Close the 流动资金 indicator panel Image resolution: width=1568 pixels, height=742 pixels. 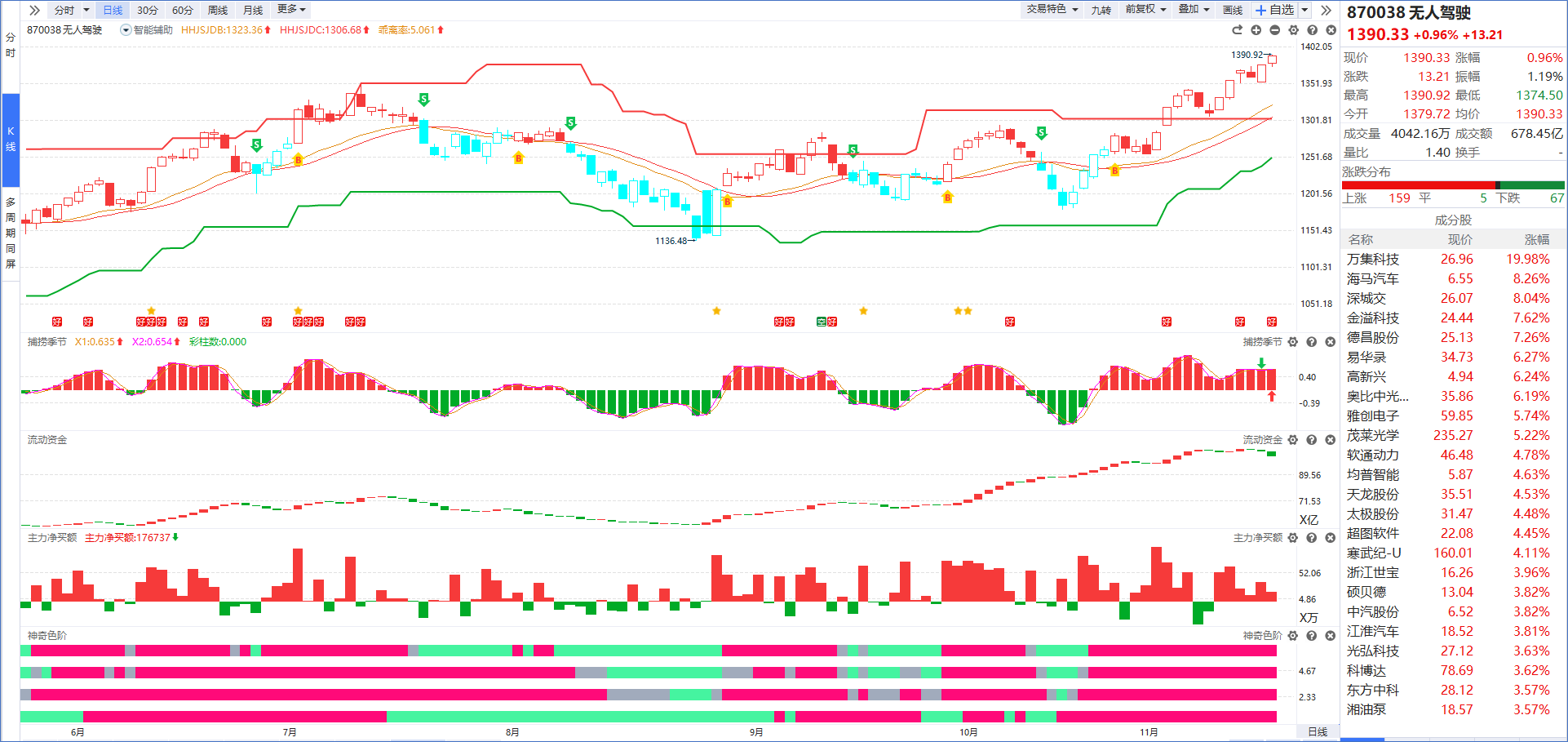(1331, 440)
